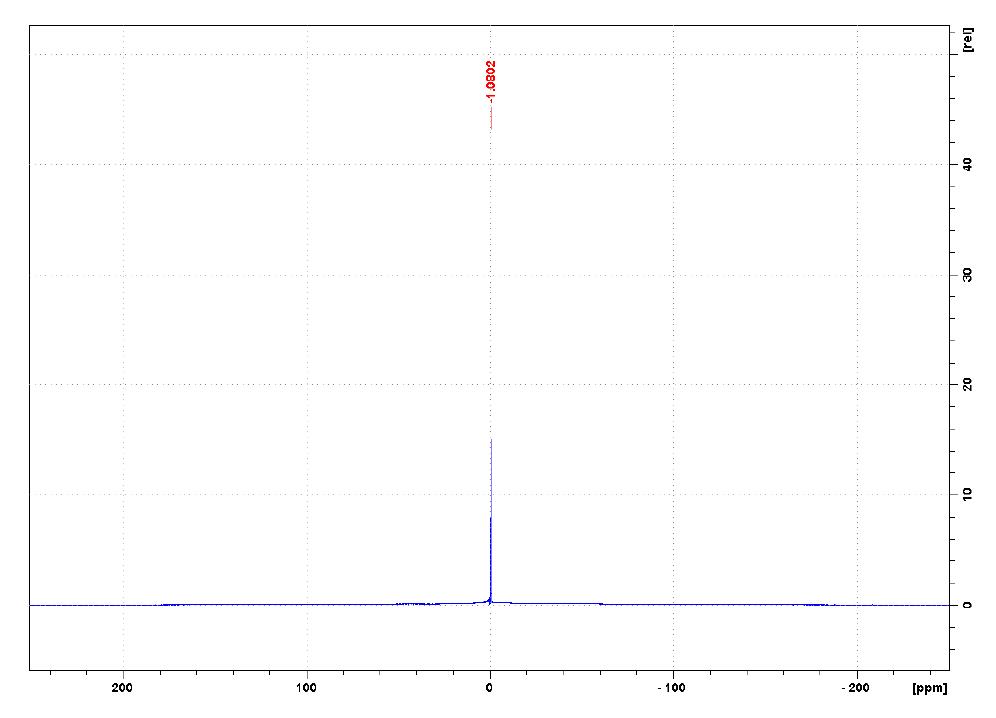Viewport: 996px width, 718px height.
Task: Click the red peak pick marker line
Action: point(490,120)
